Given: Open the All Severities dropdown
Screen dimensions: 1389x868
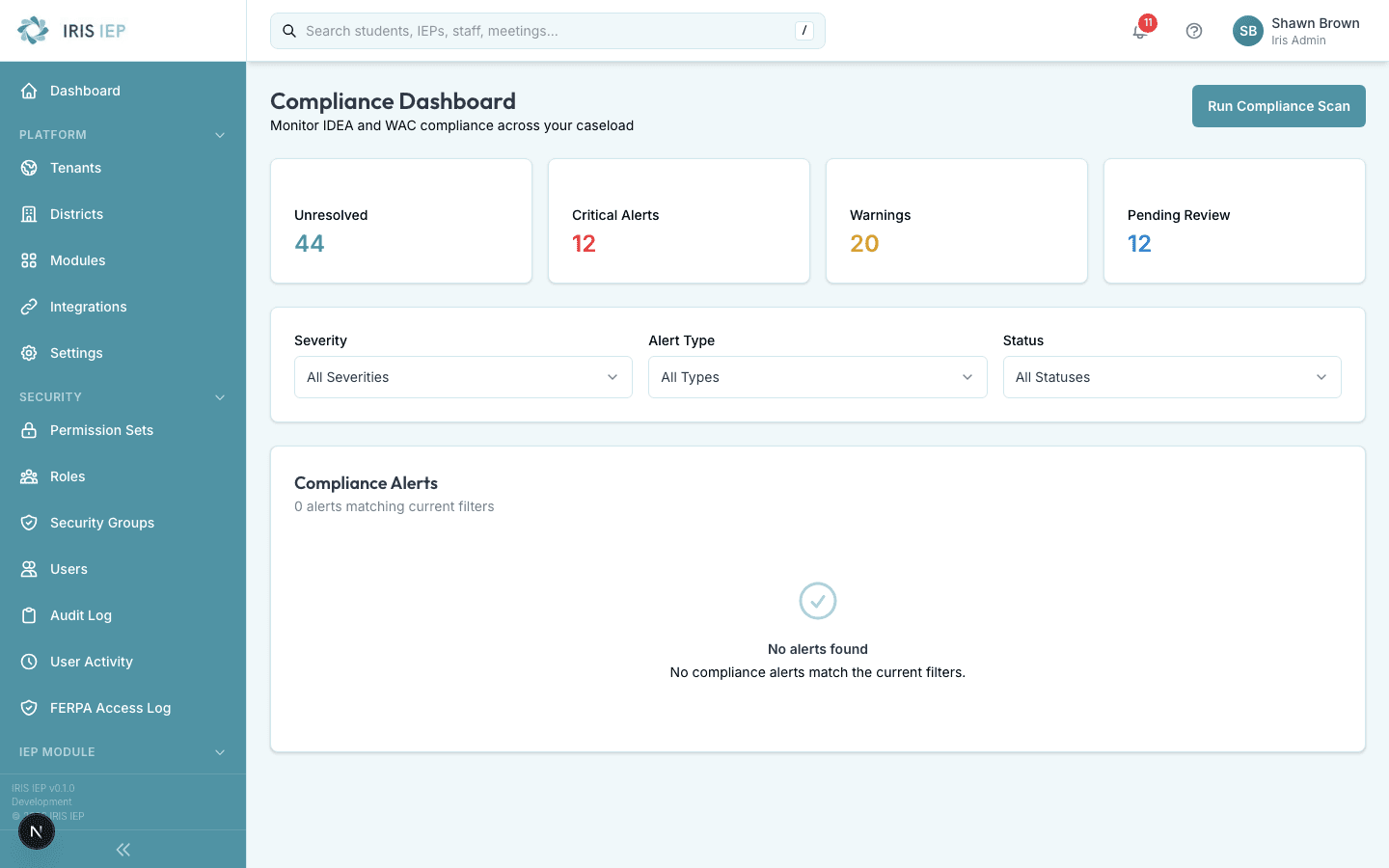Looking at the screenshot, I should point(463,377).
